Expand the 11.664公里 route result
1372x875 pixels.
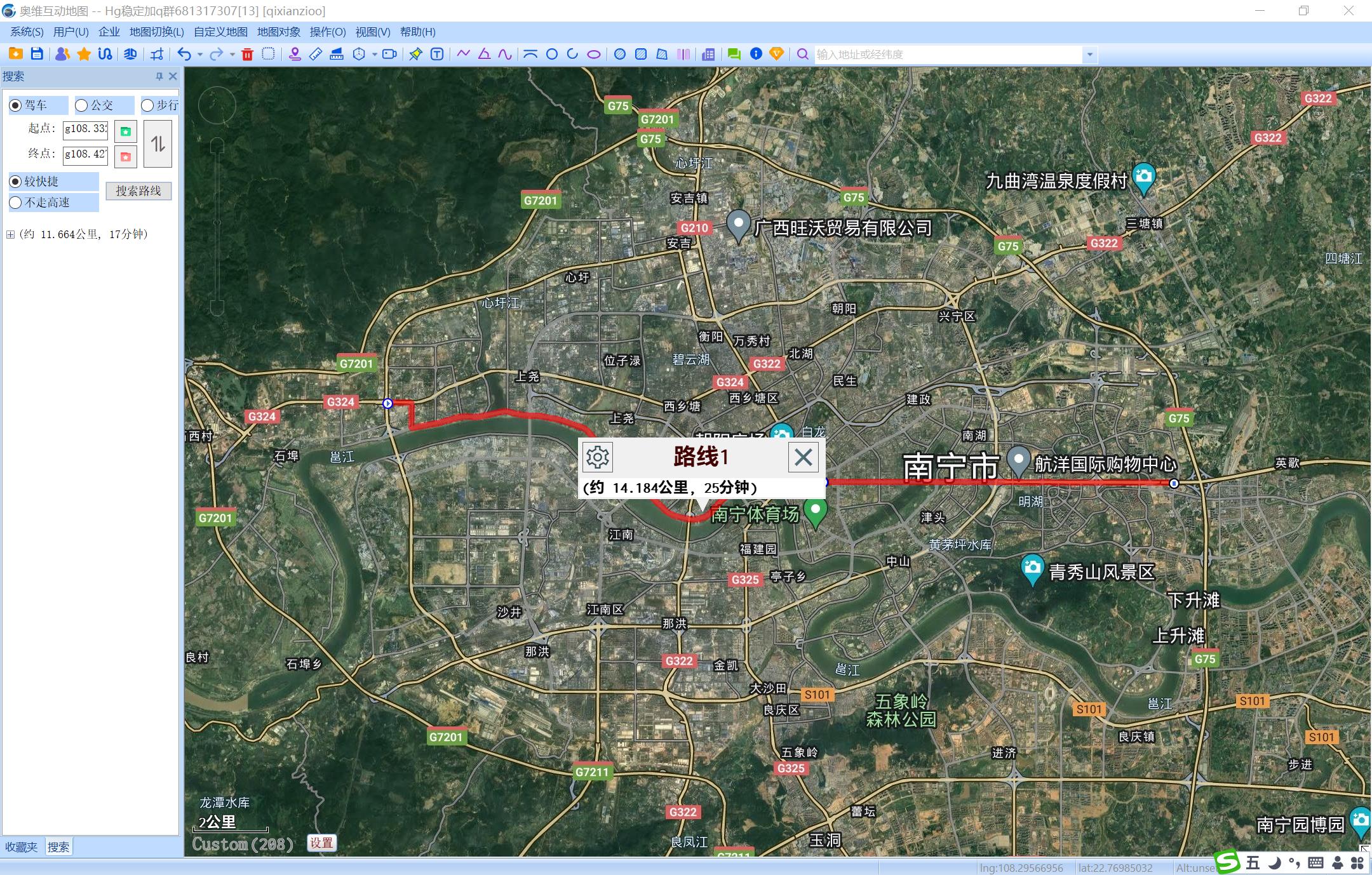pyautogui.click(x=10, y=234)
